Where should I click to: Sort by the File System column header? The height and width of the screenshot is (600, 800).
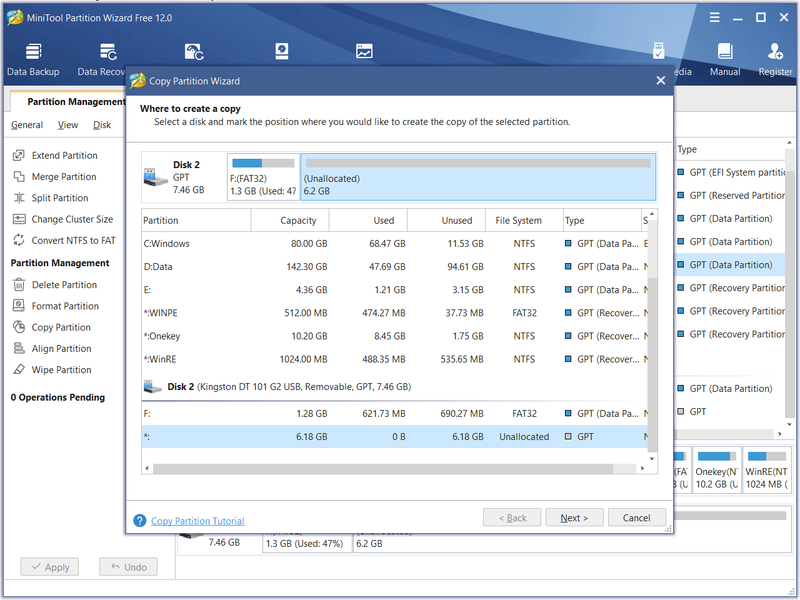(x=524, y=220)
